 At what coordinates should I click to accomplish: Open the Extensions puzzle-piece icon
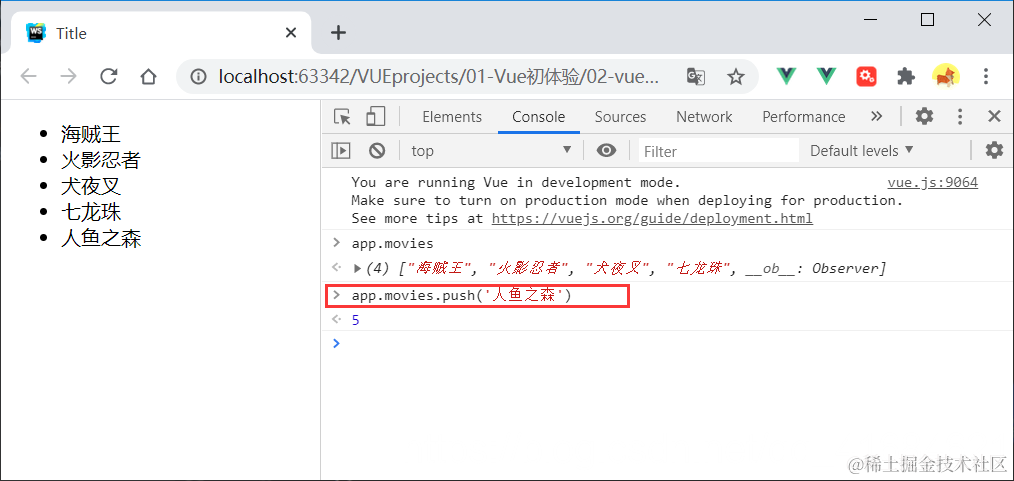[906, 76]
